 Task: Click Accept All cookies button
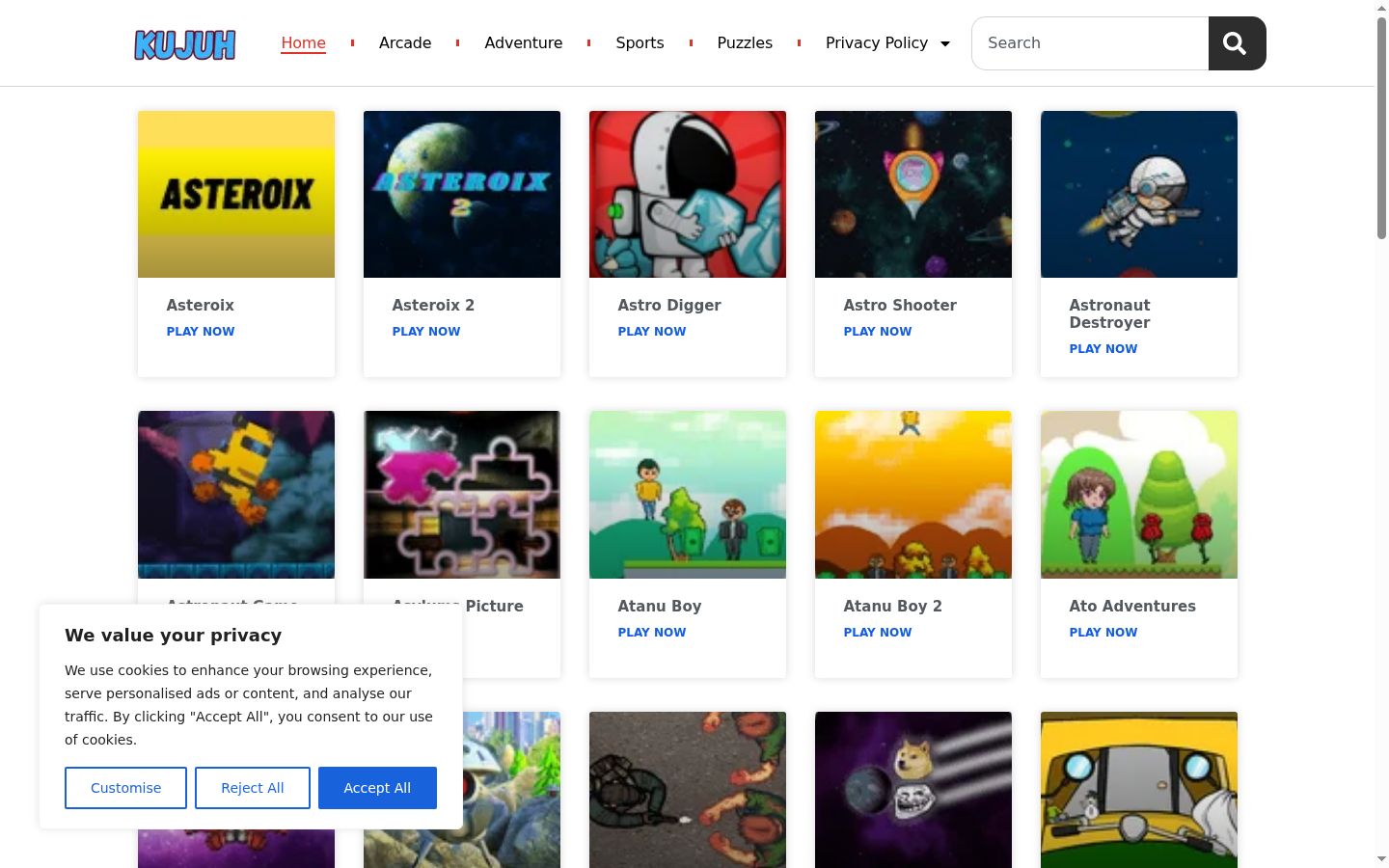377,788
